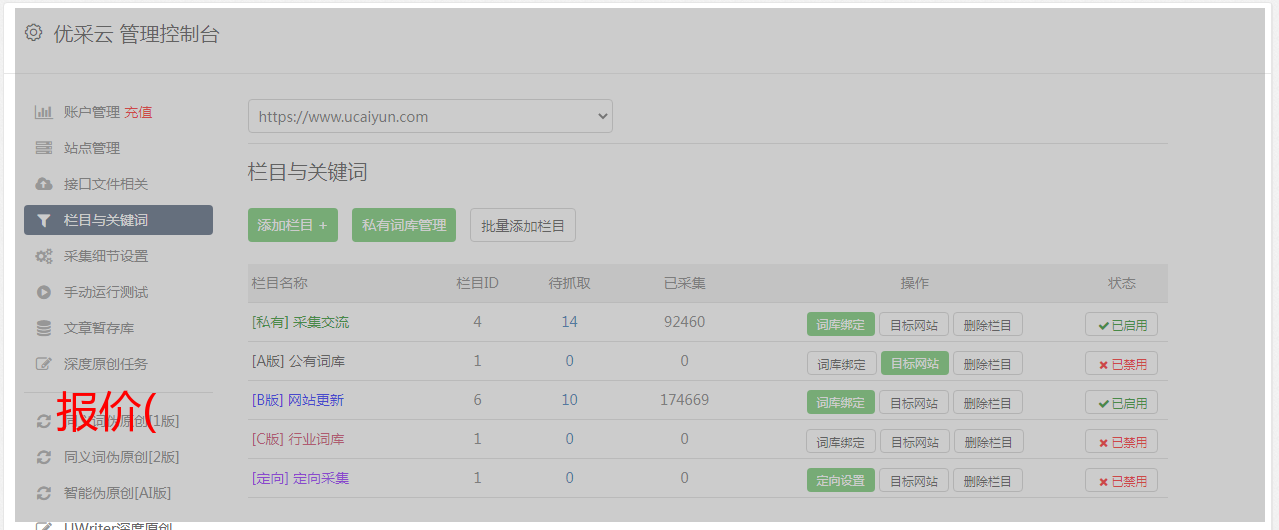Click the 栏目与关键词 page heading
Image resolution: width=1279 pixels, height=530 pixels.
308,172
